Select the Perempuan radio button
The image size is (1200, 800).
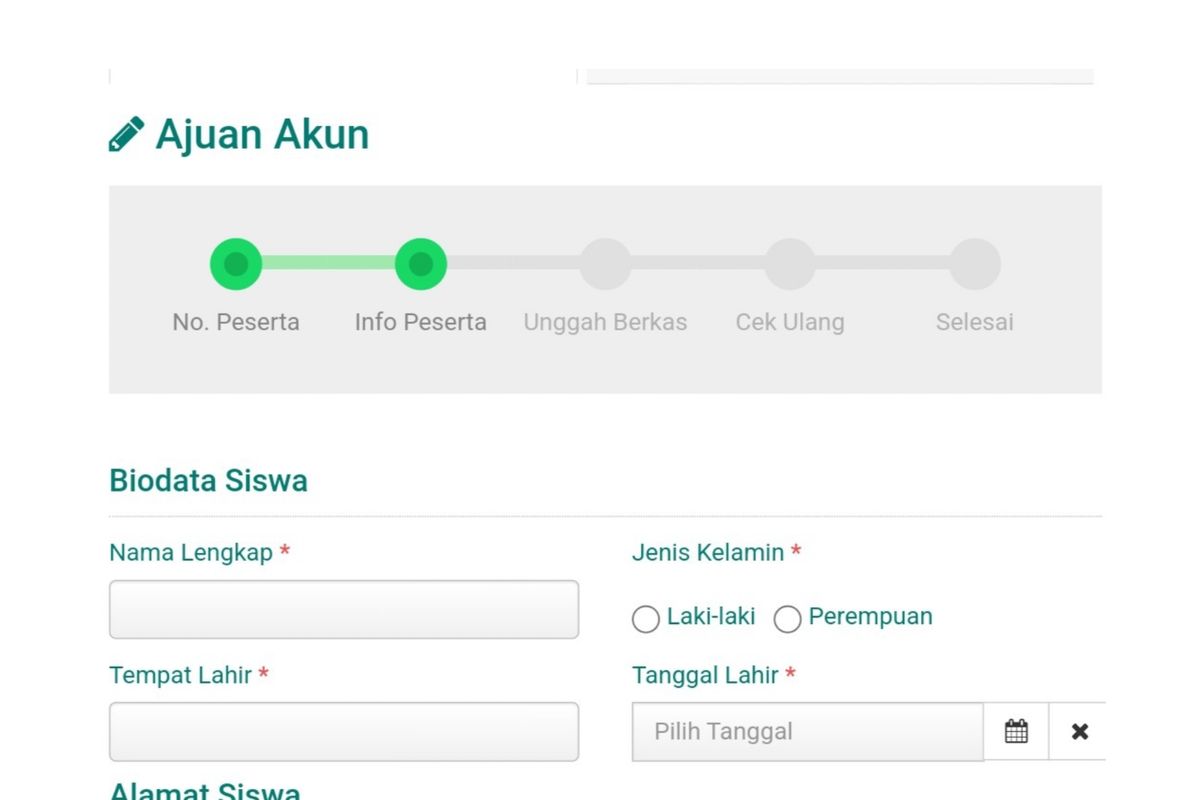788,620
